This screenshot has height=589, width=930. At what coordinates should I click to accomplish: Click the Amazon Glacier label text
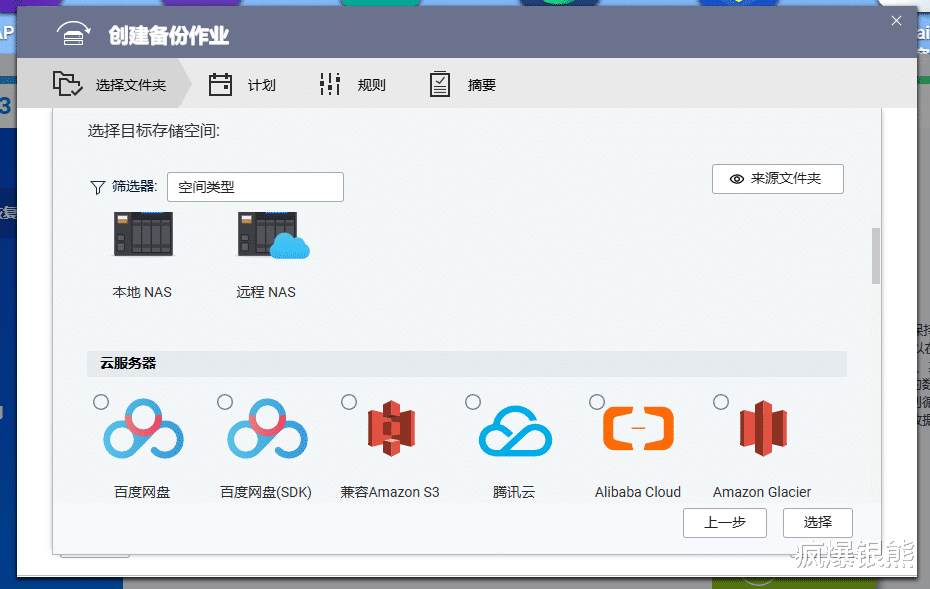[762, 492]
